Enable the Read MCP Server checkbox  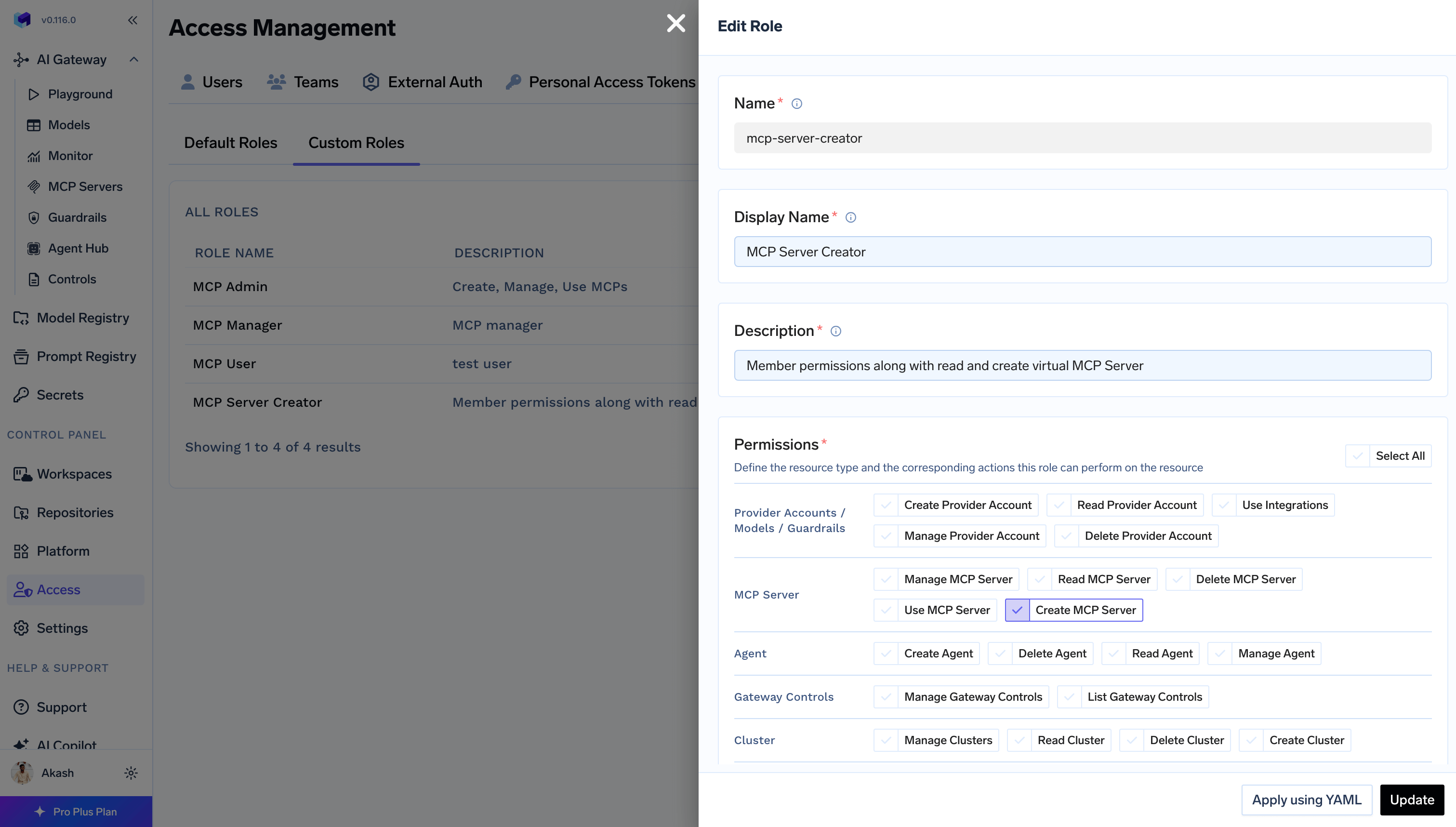[1039, 579]
